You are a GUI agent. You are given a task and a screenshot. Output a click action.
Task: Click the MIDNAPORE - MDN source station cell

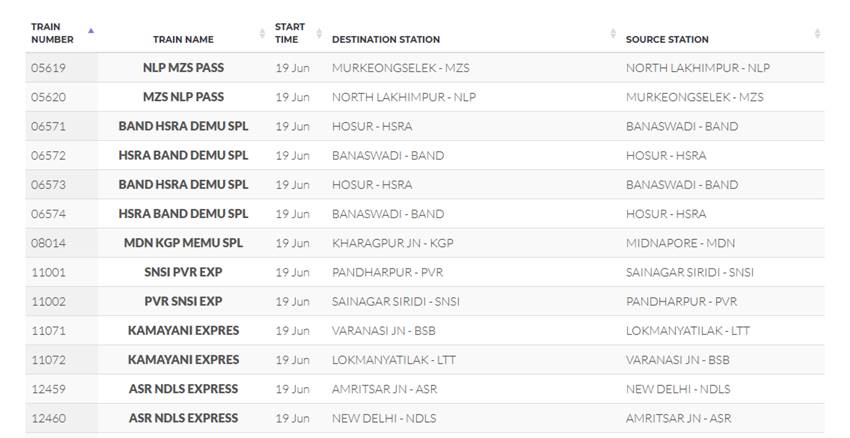pos(680,243)
